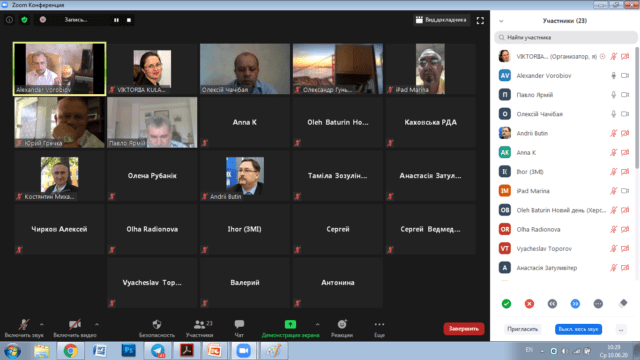640x360 pixels.
Task: Toggle camera icon for iPad Marina in list
Action: [x=625, y=191]
